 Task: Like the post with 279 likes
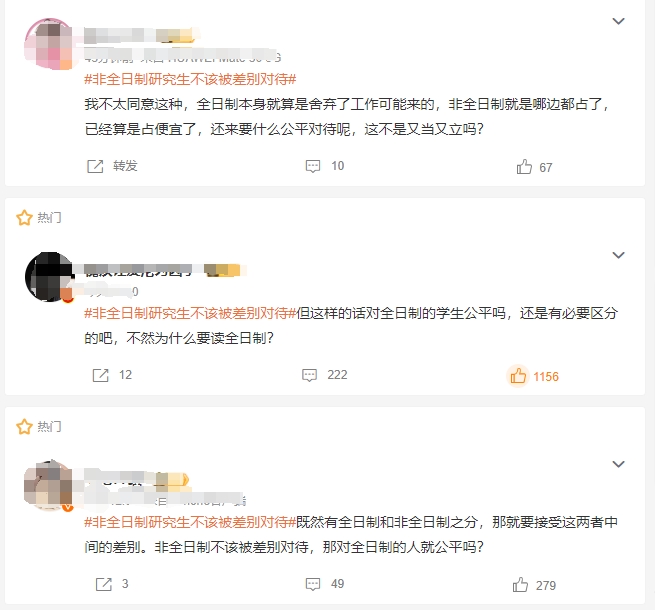click(520, 585)
